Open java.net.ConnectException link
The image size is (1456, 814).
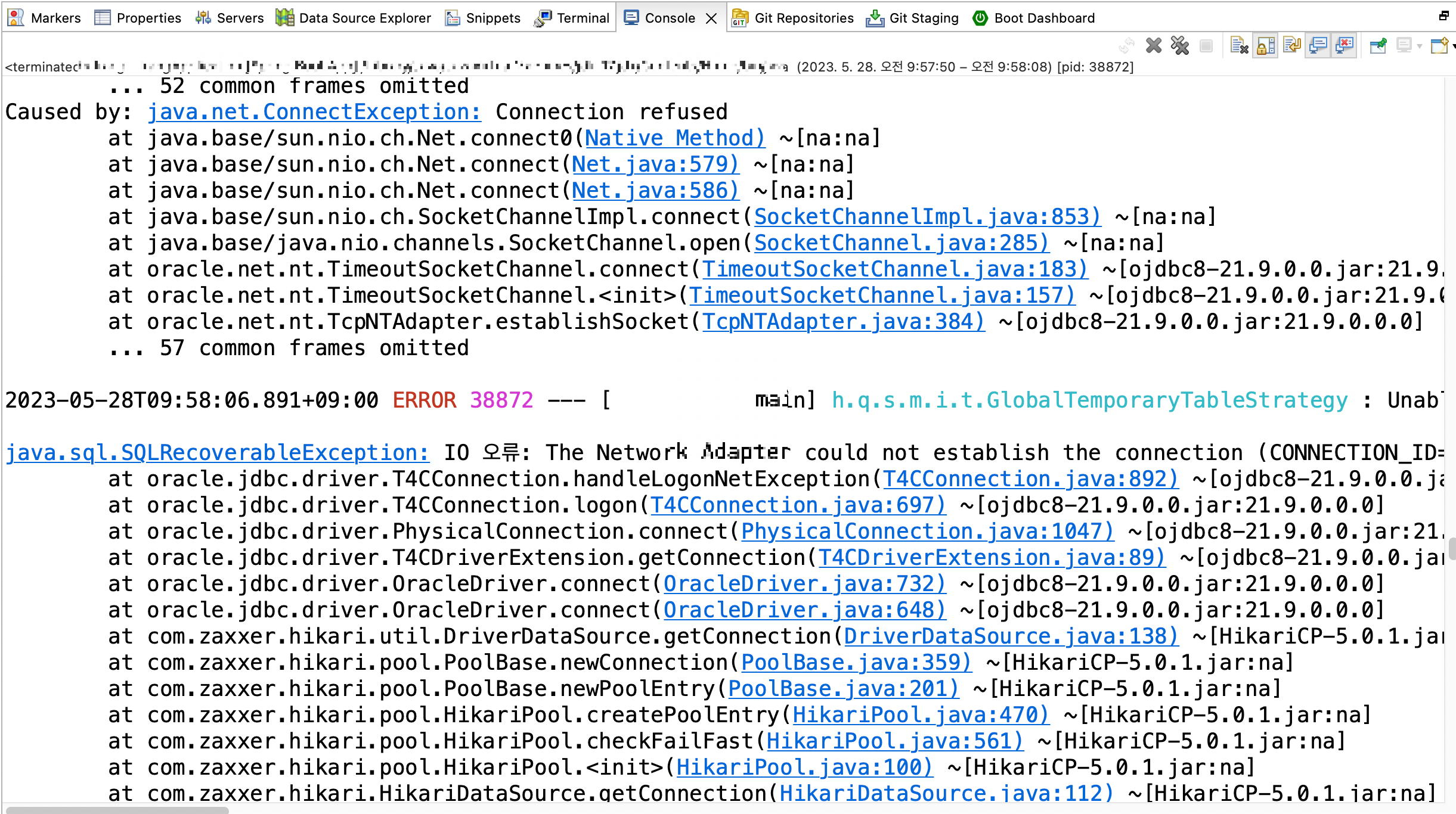pos(314,112)
